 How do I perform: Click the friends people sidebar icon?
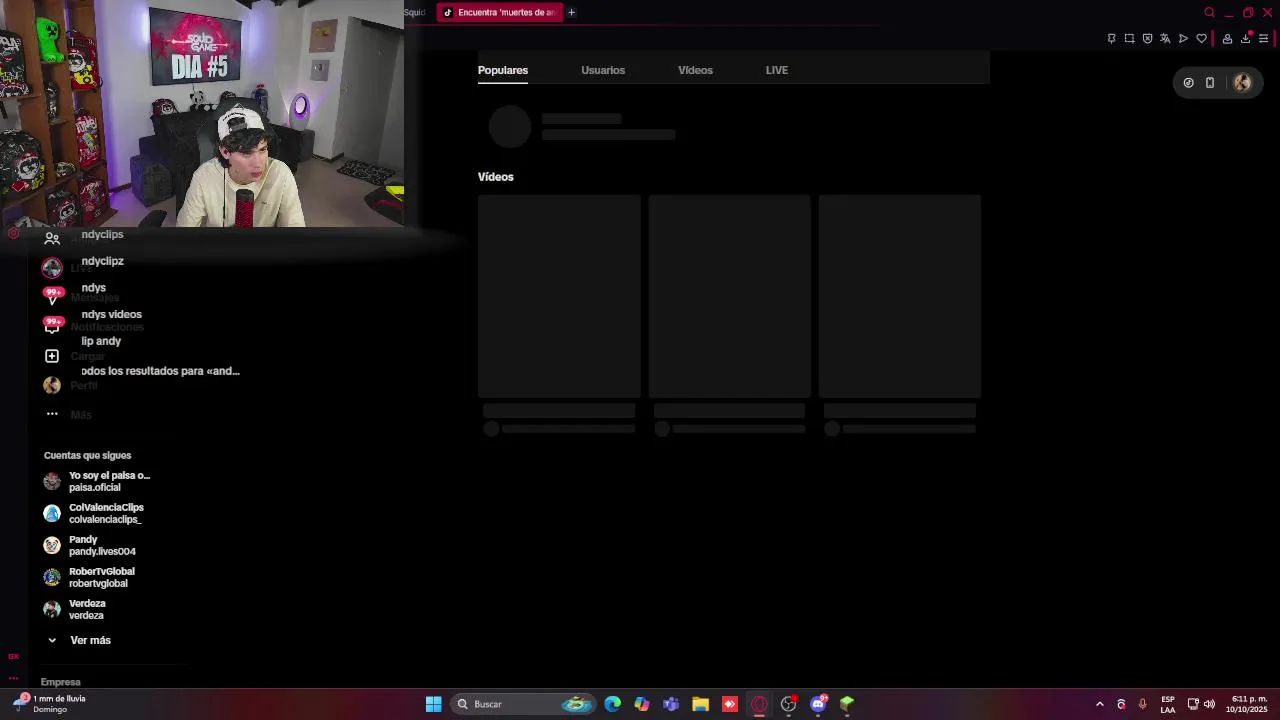[52, 238]
